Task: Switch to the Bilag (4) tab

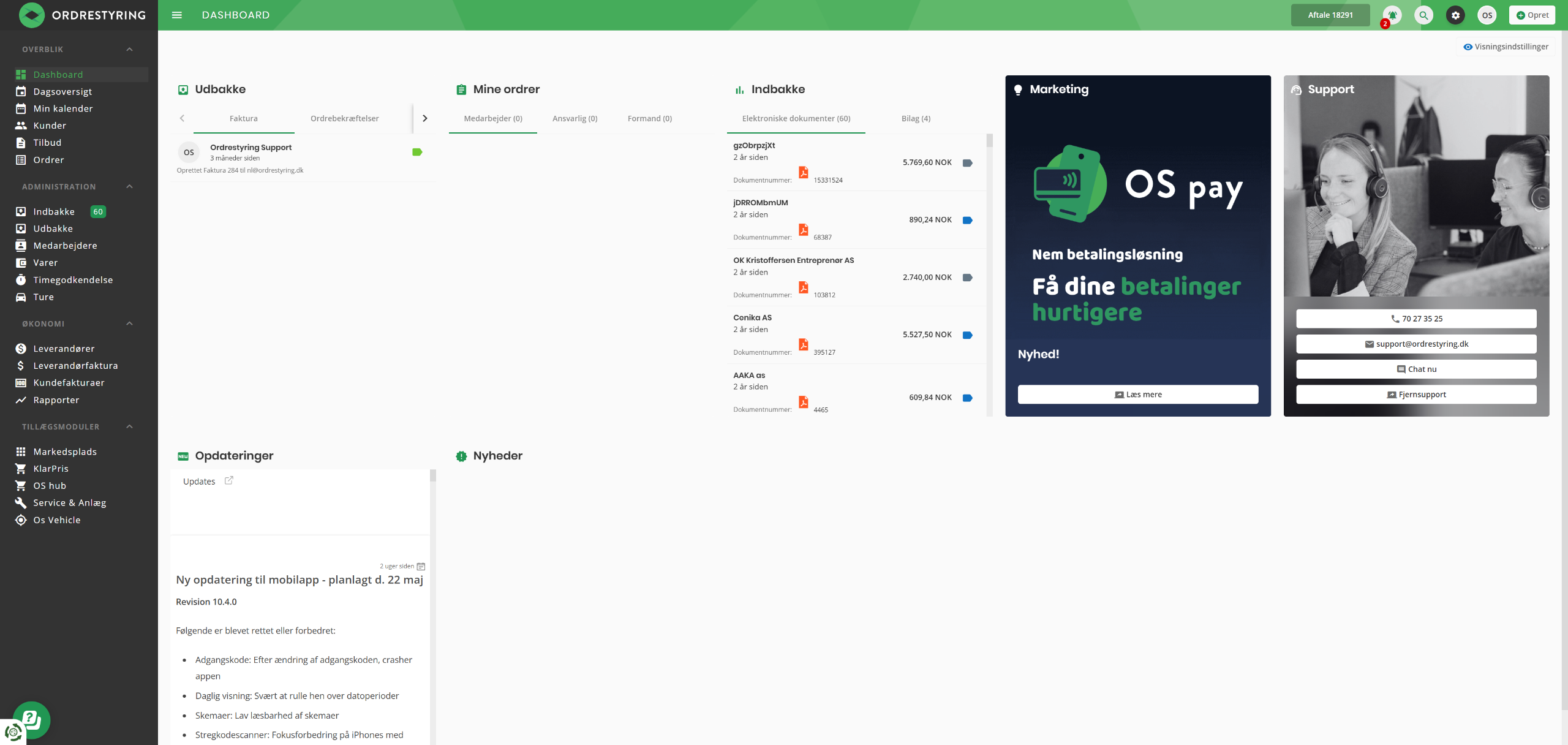Action: pyautogui.click(x=916, y=118)
